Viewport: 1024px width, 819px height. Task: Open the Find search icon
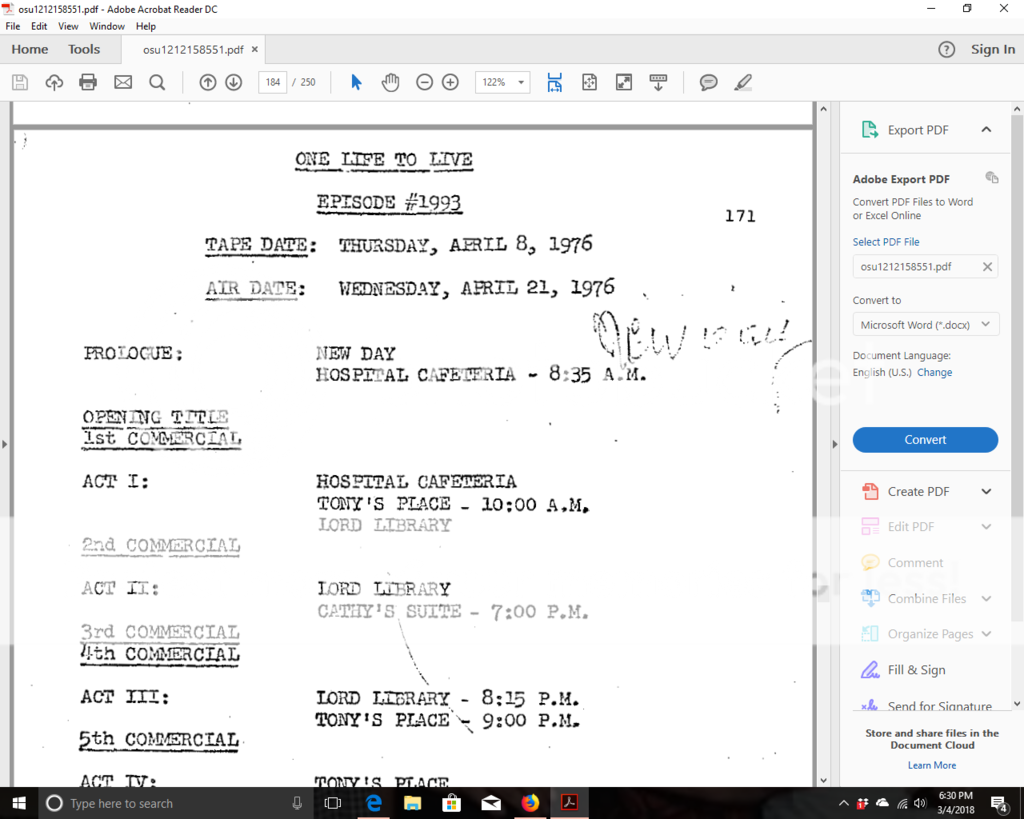pyautogui.click(x=159, y=82)
